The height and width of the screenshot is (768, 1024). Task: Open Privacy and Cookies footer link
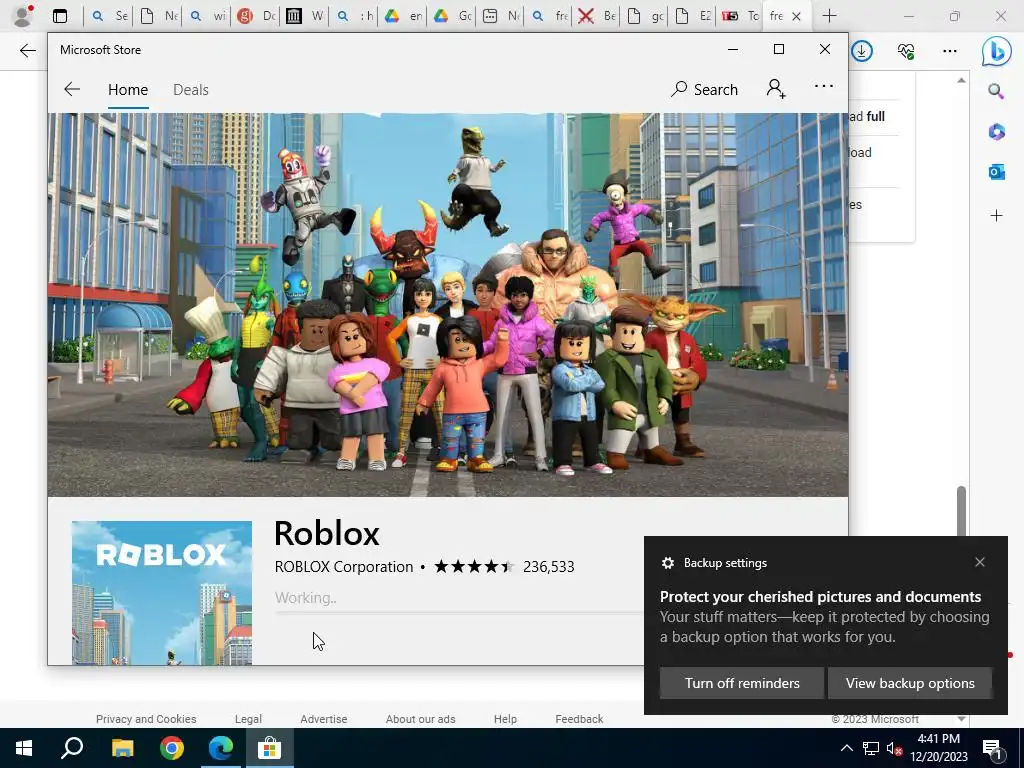pyautogui.click(x=146, y=719)
